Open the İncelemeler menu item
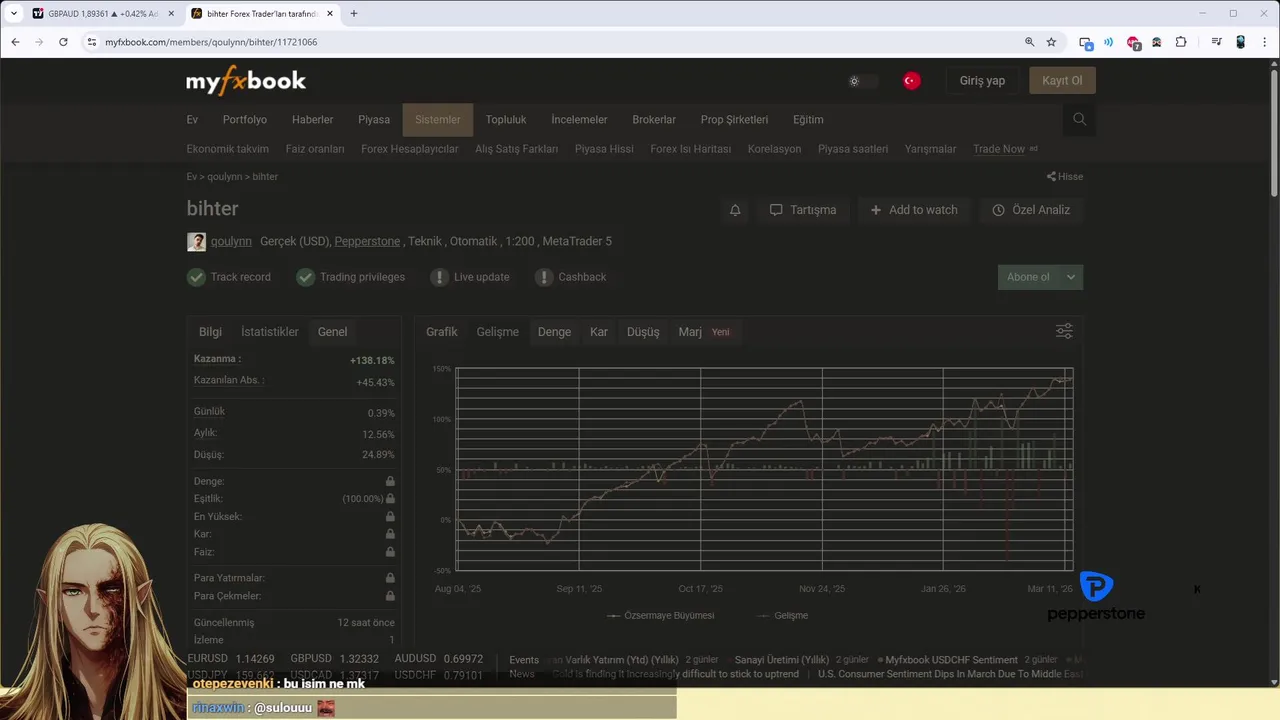Screen dimensions: 1280x720 click(x=579, y=120)
